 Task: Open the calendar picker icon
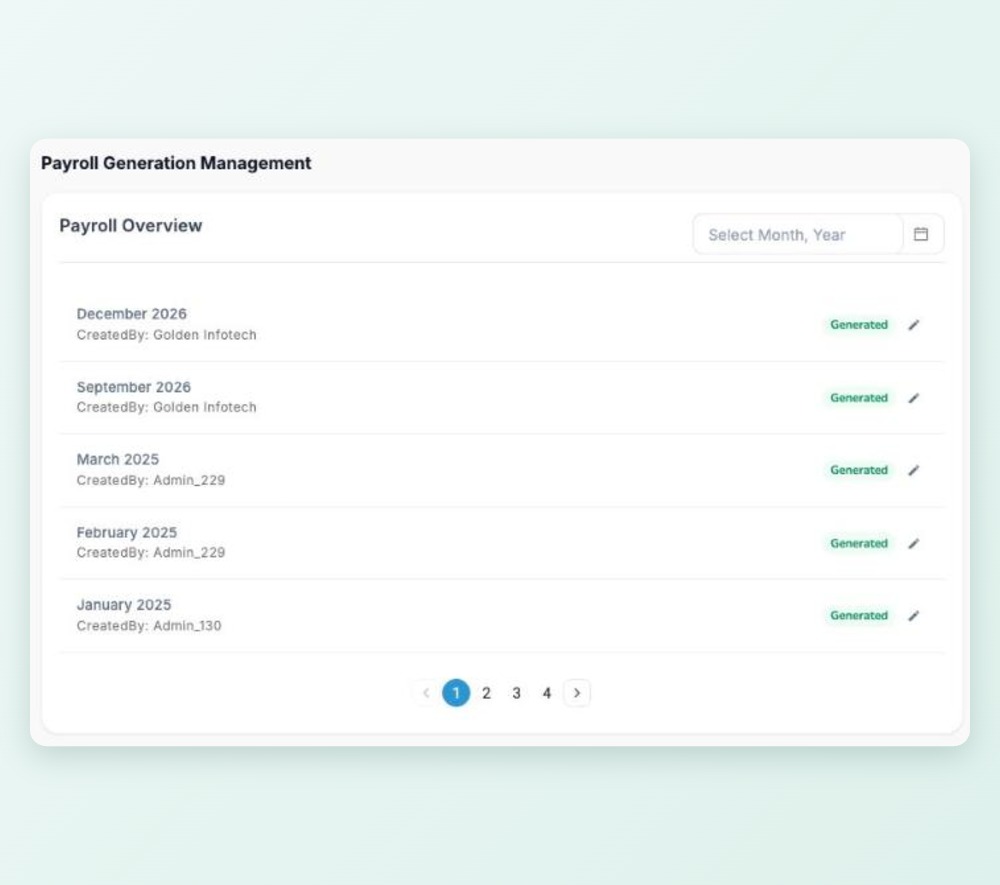[x=920, y=234]
